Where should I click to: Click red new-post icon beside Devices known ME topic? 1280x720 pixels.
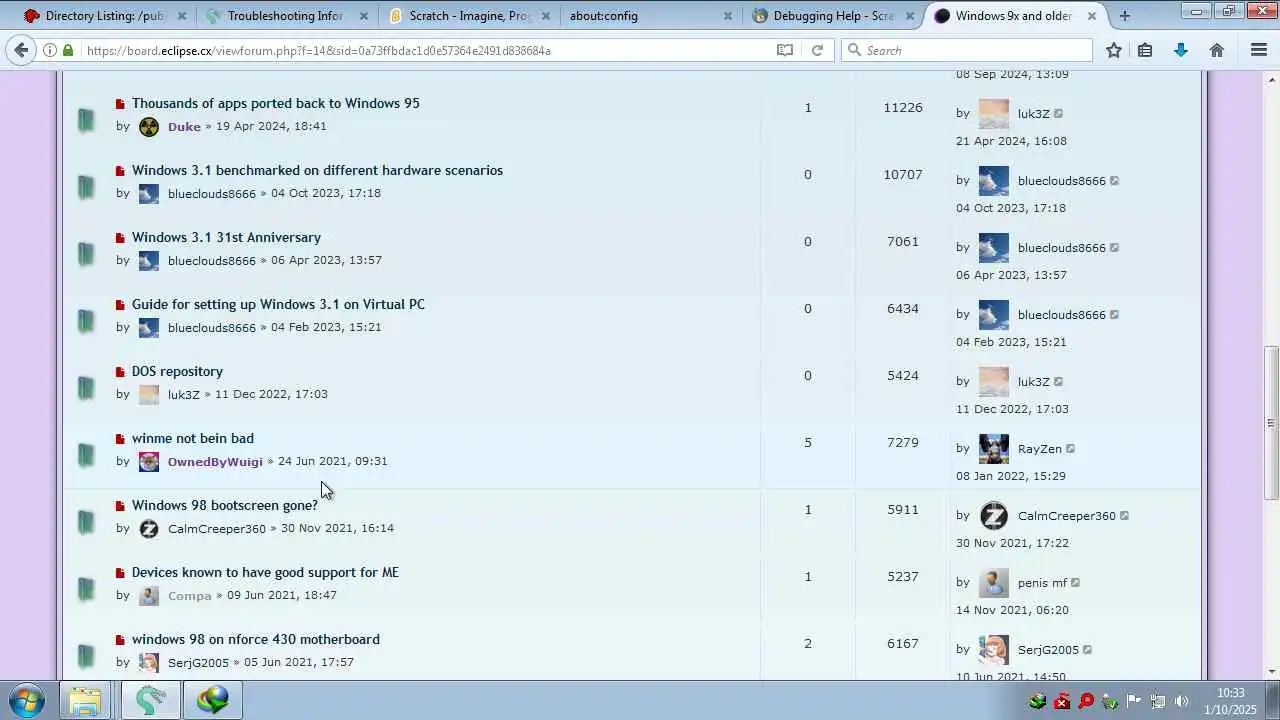(x=120, y=573)
